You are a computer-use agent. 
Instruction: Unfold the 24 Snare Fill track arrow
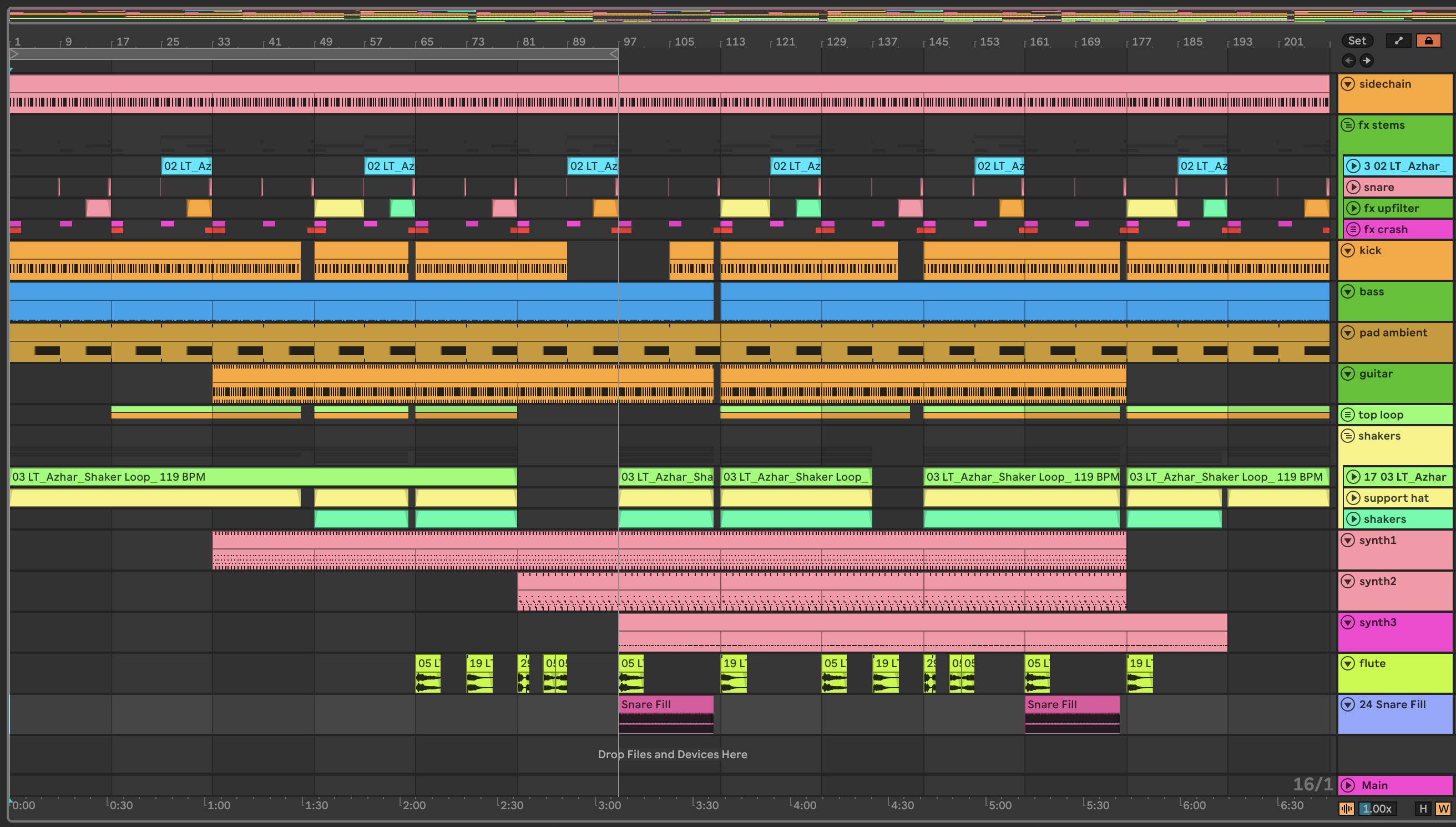tap(1348, 704)
